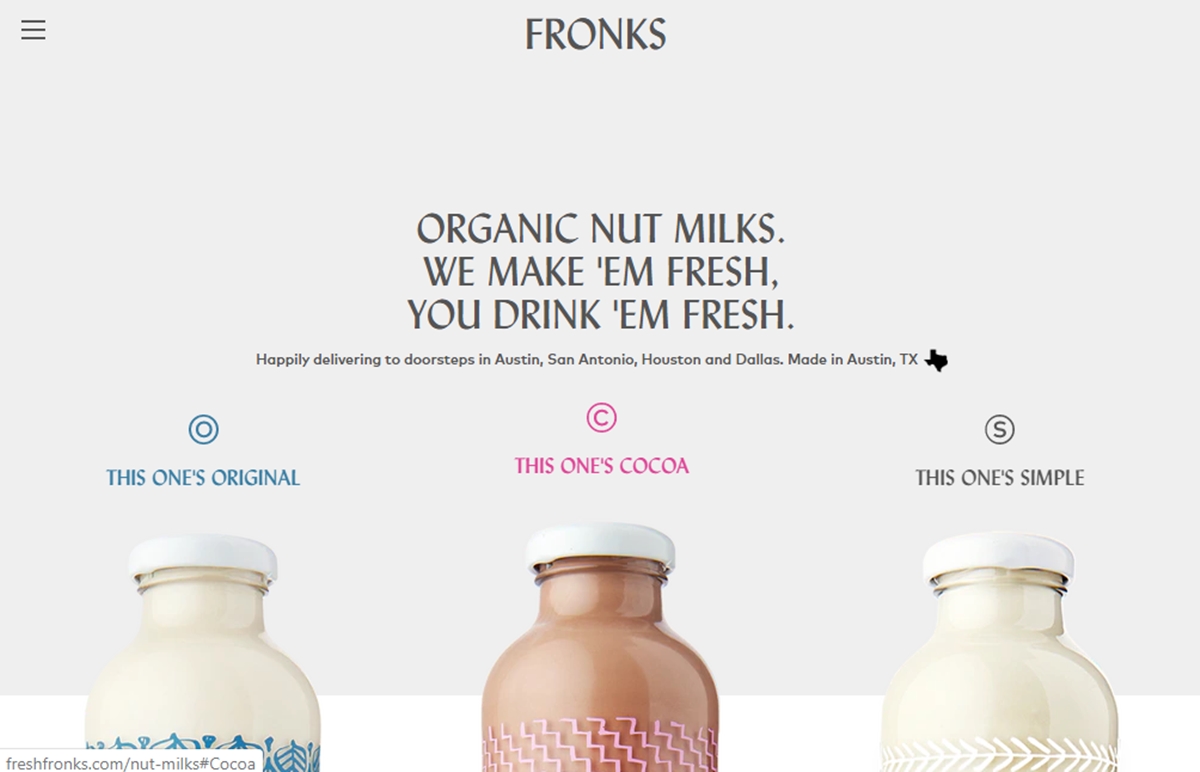
Task: Click the YOU DRINK 'EM FRESH line
Action: tap(600, 315)
